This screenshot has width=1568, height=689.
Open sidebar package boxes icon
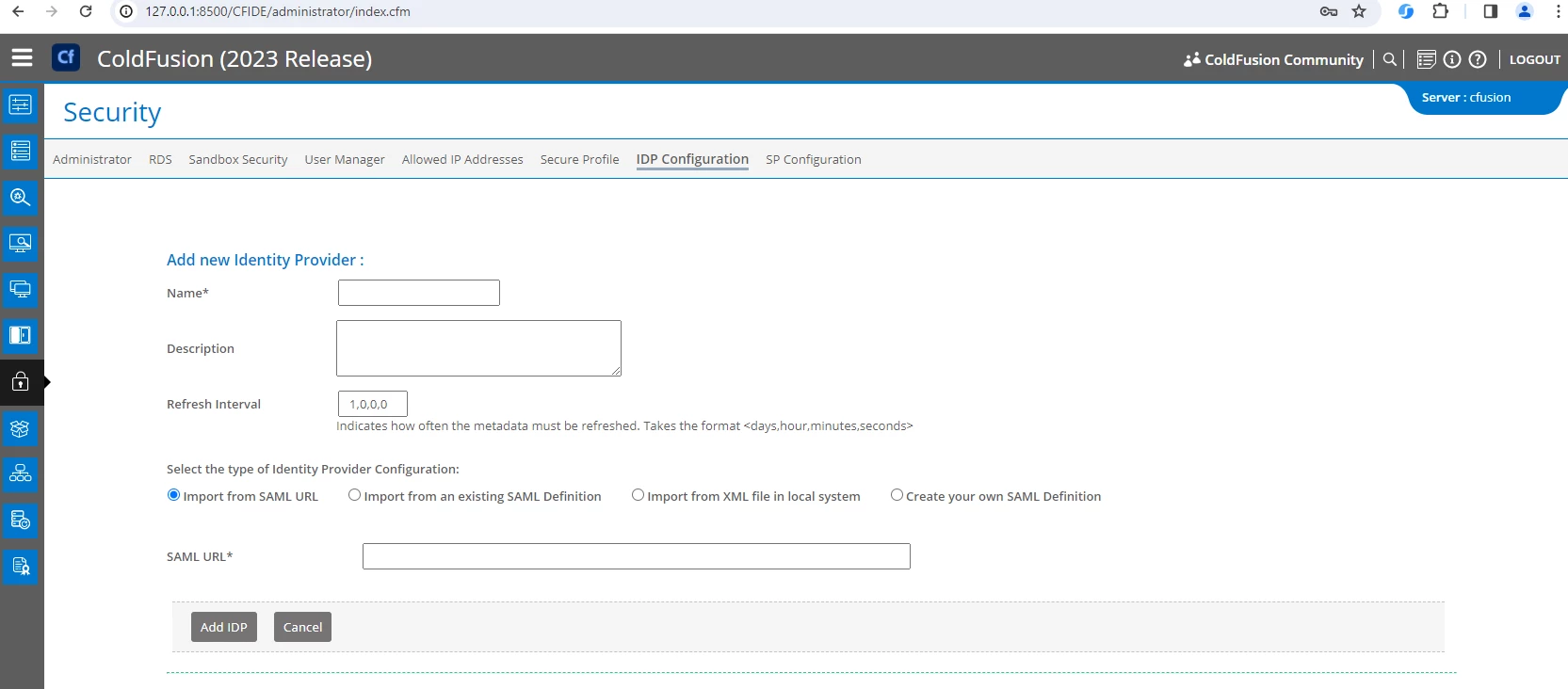pyautogui.click(x=21, y=428)
